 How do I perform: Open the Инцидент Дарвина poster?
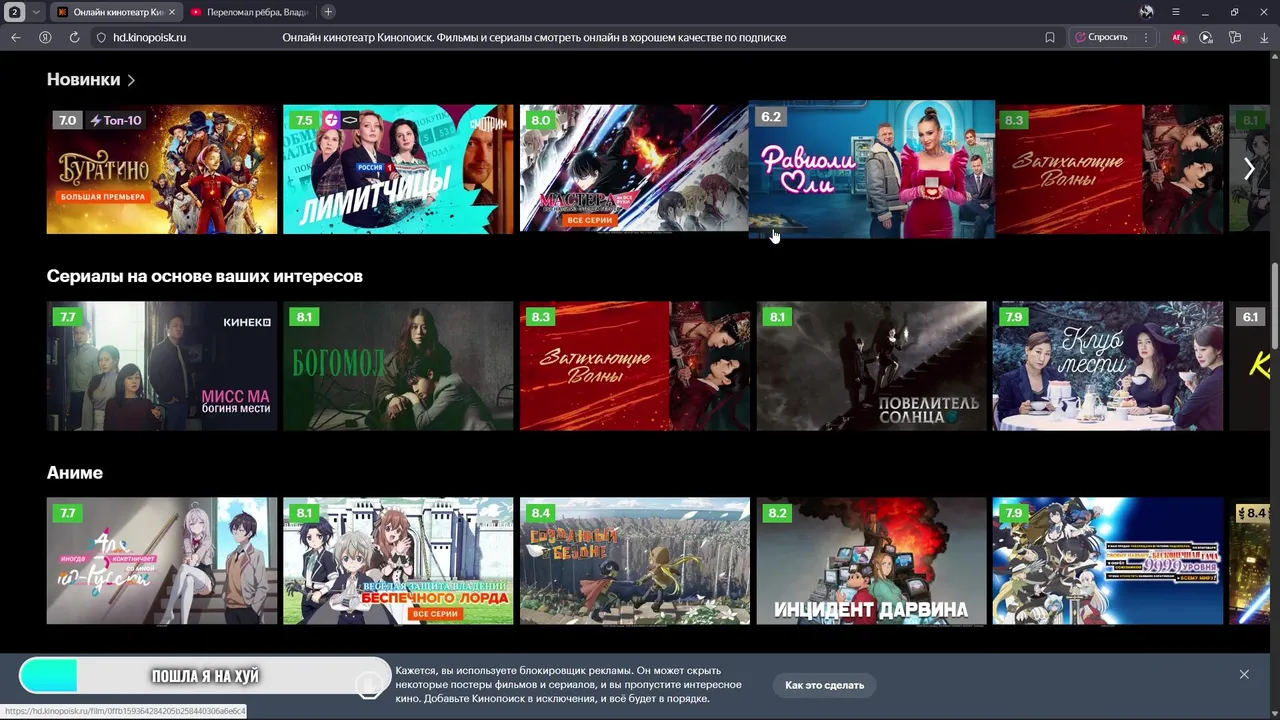[x=871, y=561]
